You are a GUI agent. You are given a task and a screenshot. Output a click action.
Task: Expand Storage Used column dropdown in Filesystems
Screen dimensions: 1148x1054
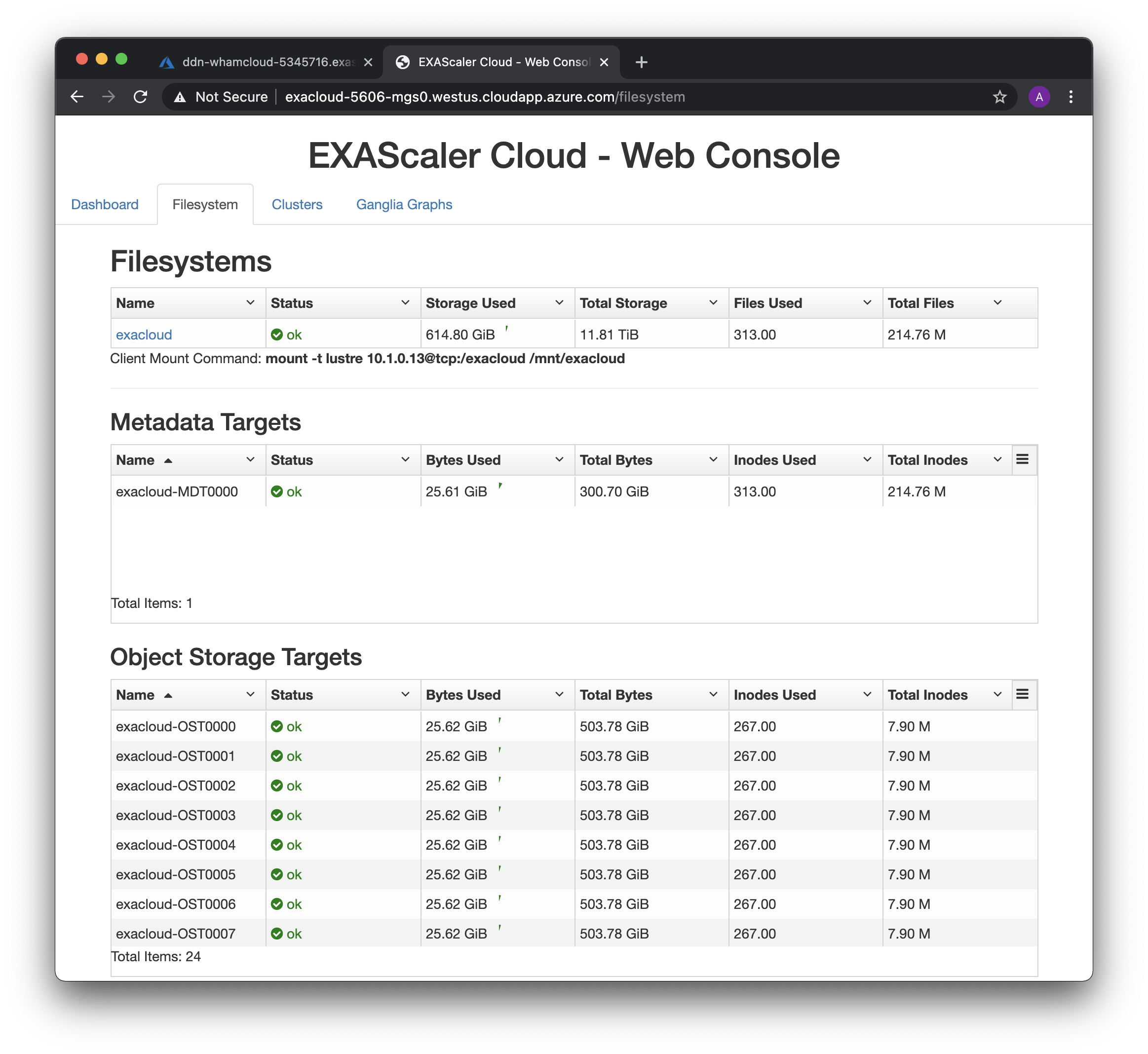click(x=559, y=303)
